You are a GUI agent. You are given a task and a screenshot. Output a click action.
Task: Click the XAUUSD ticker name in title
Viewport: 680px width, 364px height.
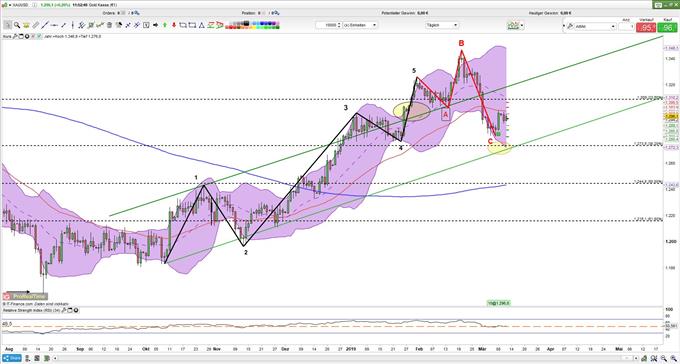click(x=20, y=5)
